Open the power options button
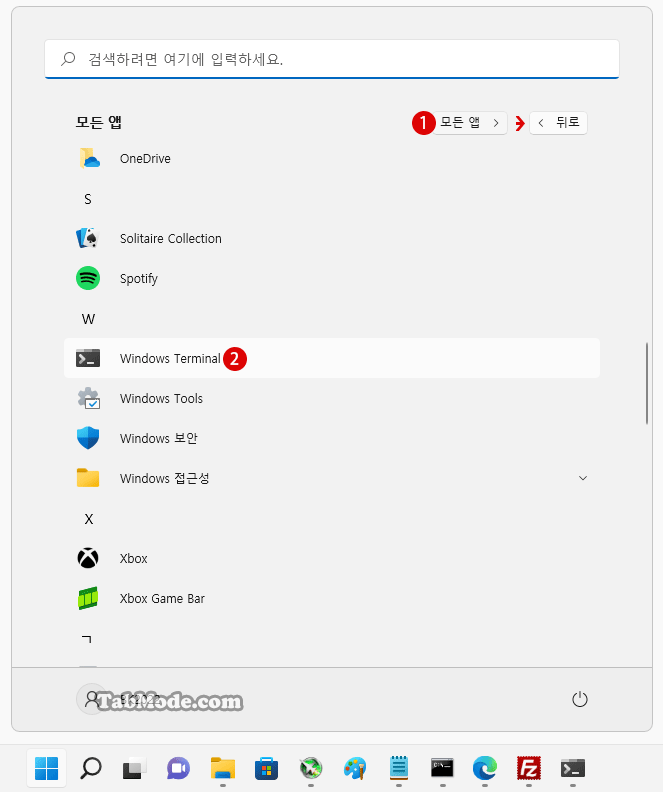Image resolution: width=663 pixels, height=792 pixels. tap(580, 700)
